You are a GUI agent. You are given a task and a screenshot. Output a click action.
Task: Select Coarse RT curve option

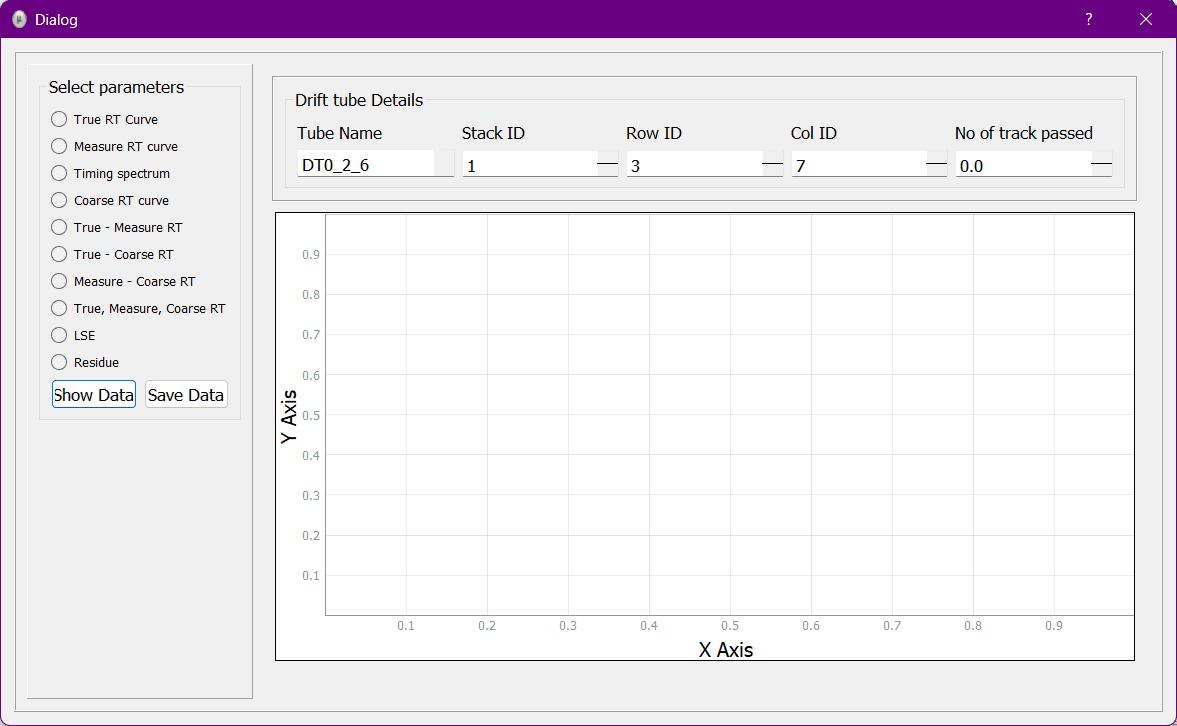point(110,200)
